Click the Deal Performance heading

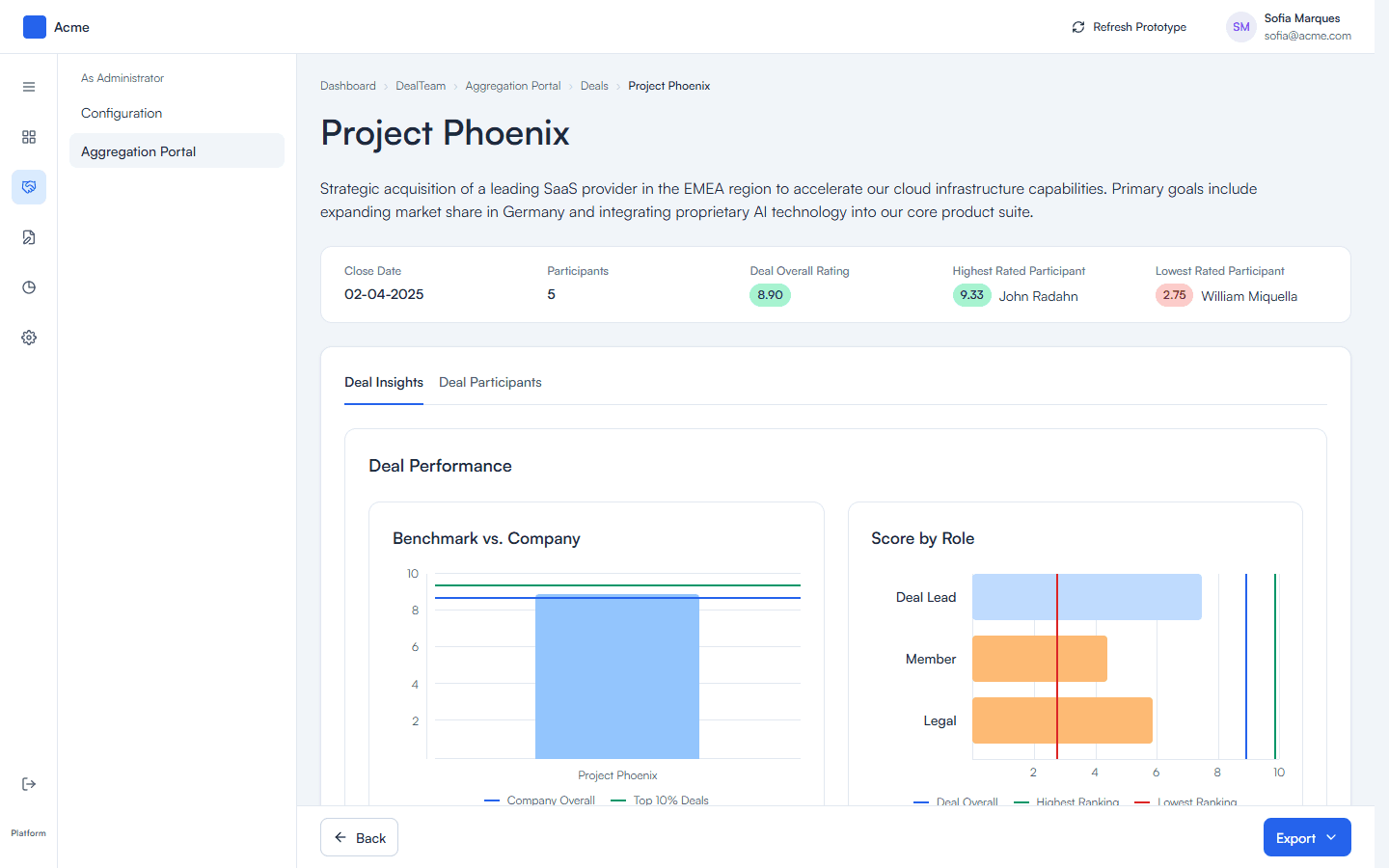click(440, 466)
